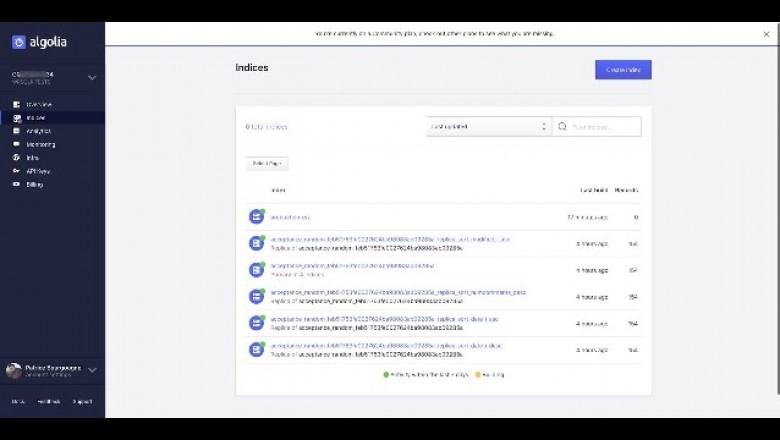Click the Analytics sidebar icon
Image resolution: width=780 pixels, height=440 pixels.
17,131
